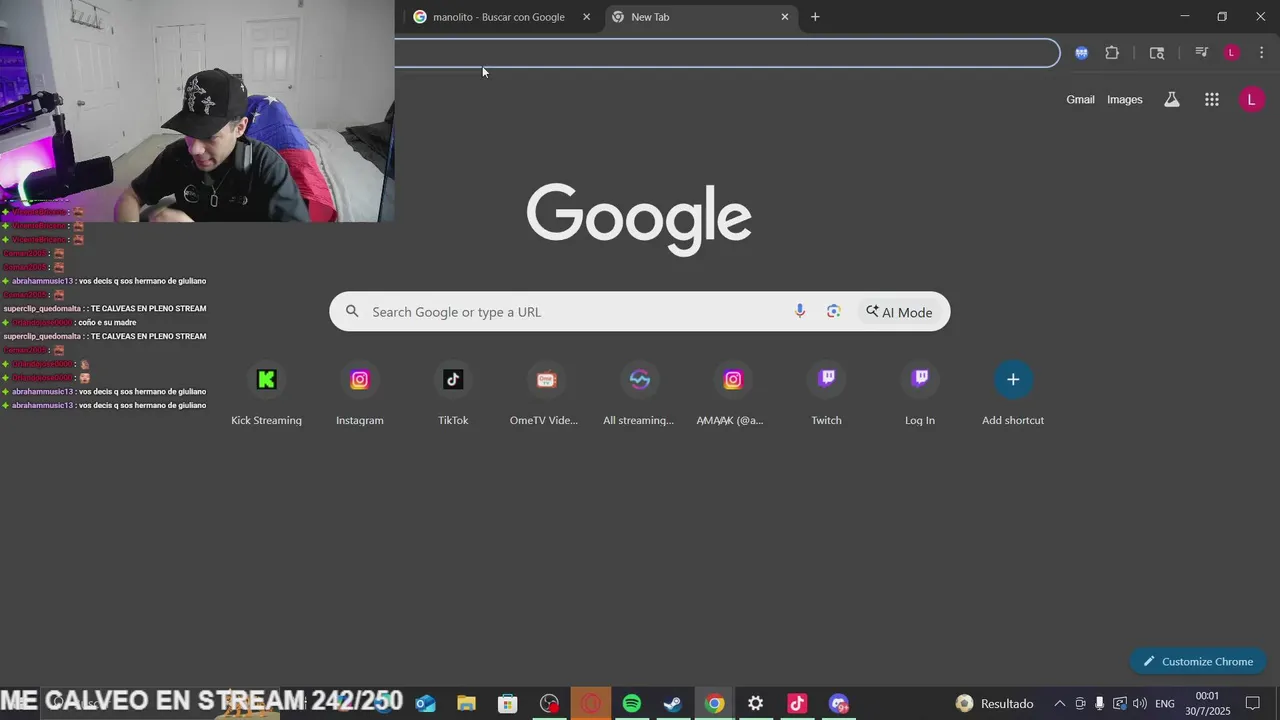Open Chrome profile L in toolbar
This screenshot has width=1280, height=720.
[1232, 53]
